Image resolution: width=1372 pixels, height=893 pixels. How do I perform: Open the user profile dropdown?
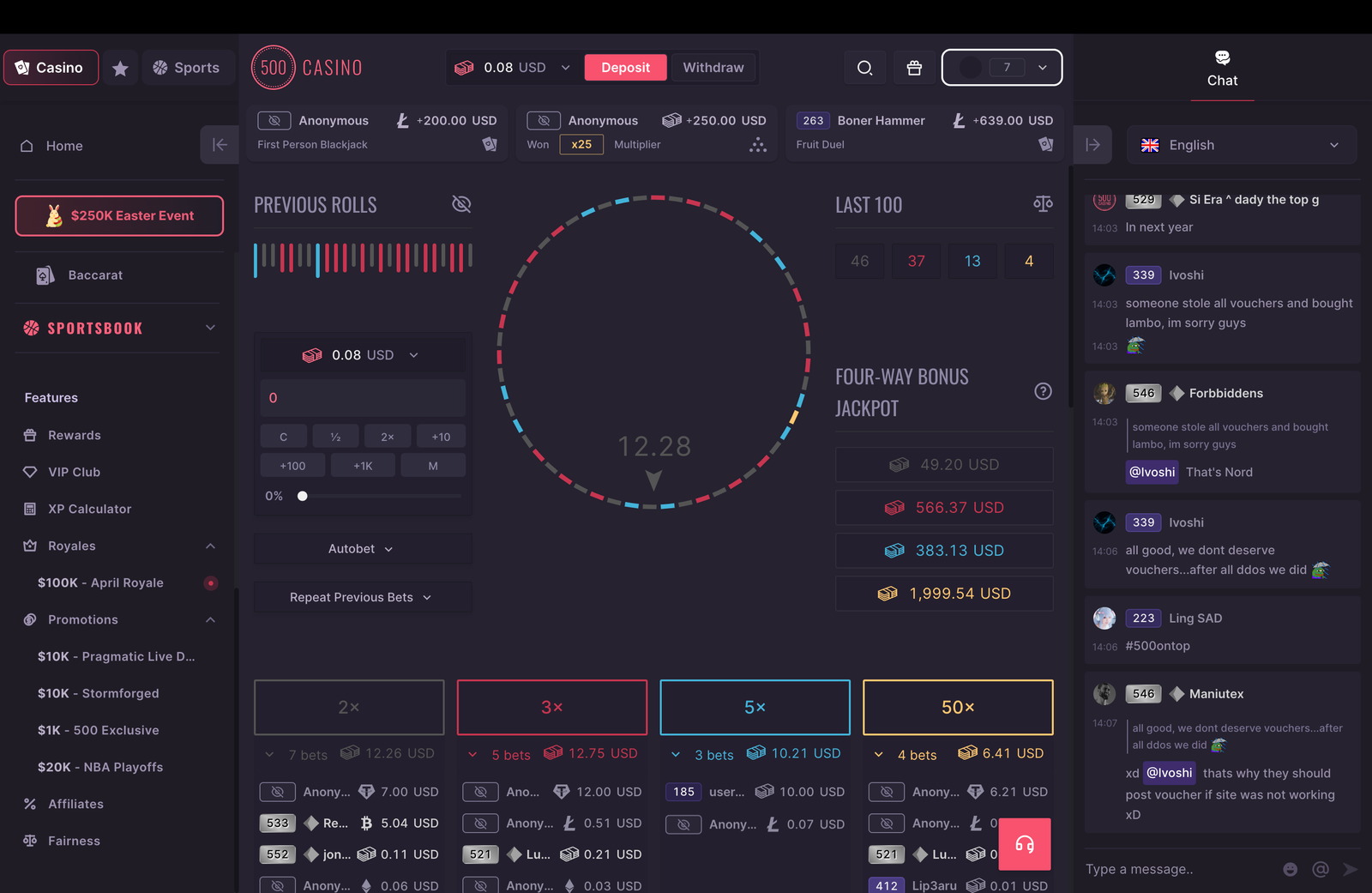[1002, 68]
